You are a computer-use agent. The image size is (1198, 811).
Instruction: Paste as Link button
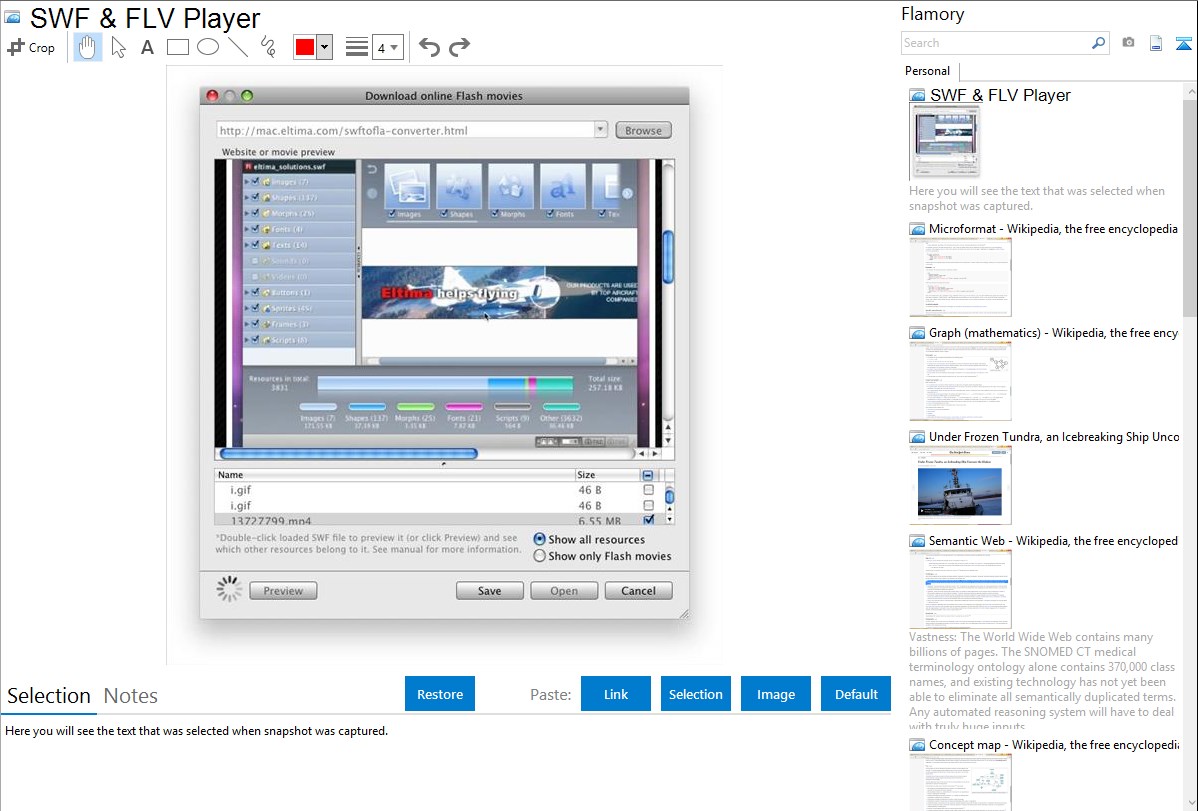(616, 694)
